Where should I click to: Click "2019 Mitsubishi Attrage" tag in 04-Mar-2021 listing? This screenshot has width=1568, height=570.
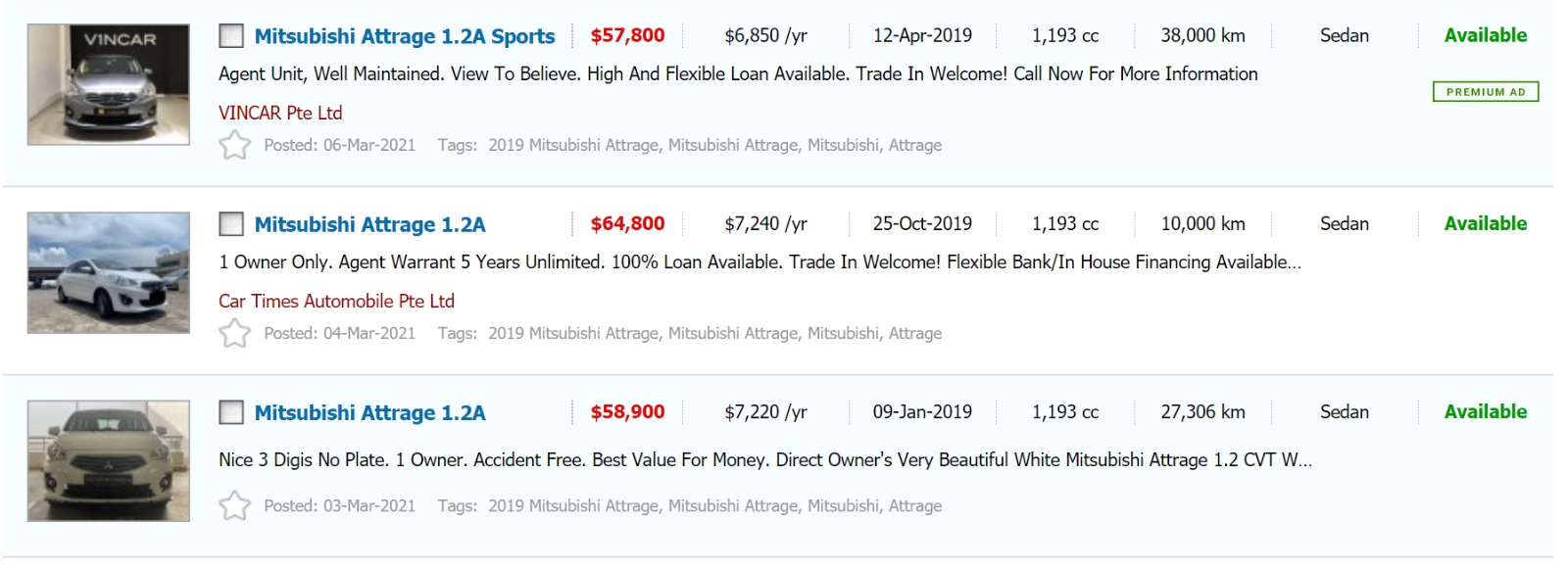click(x=572, y=333)
